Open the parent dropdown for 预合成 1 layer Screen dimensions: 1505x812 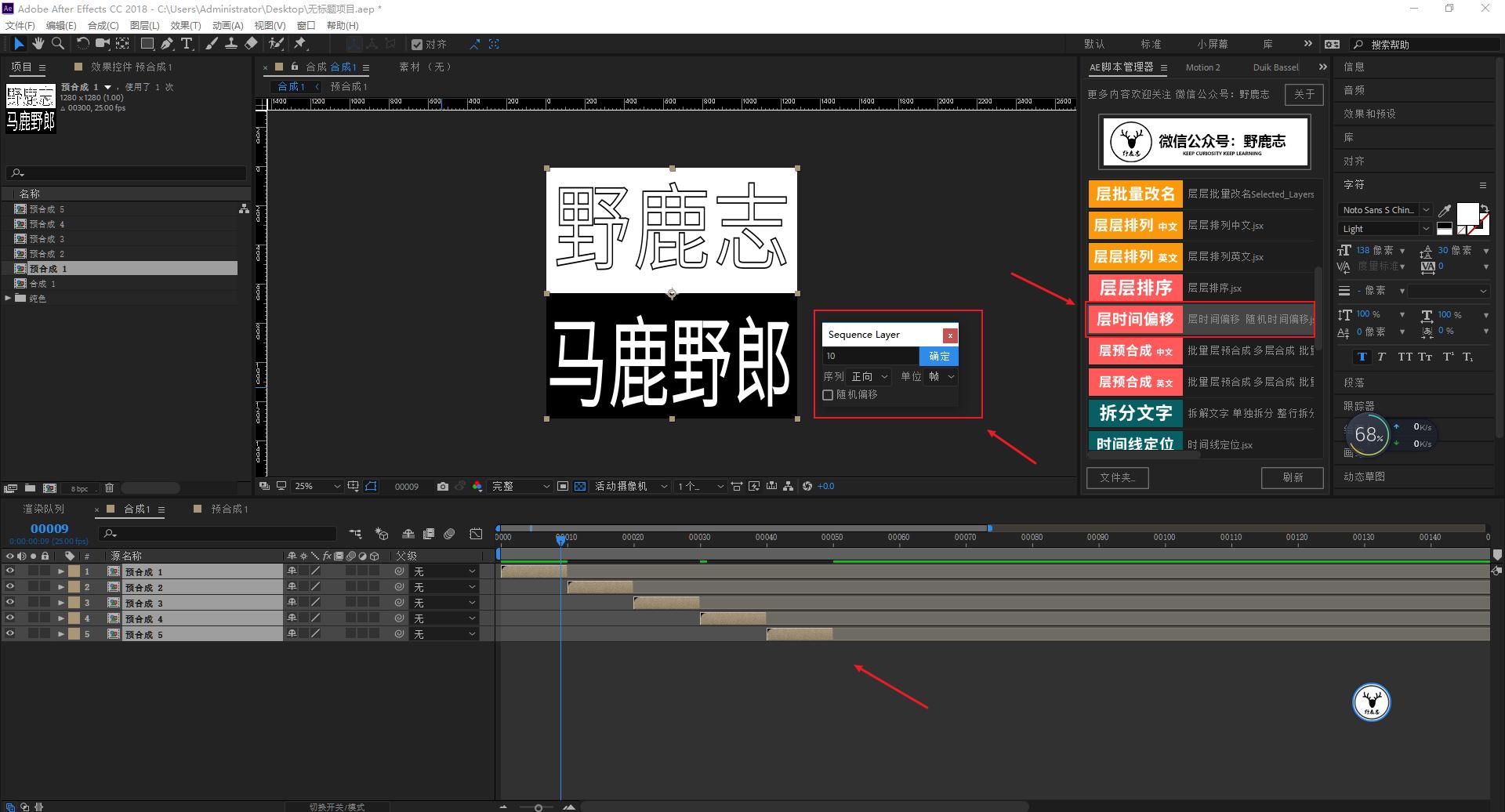coord(444,571)
